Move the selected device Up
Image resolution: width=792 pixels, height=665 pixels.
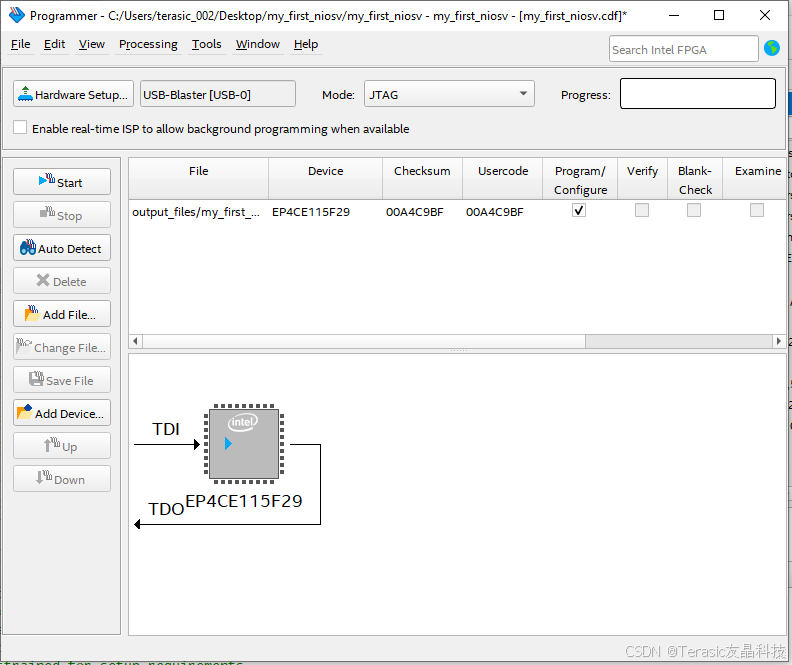[62, 446]
